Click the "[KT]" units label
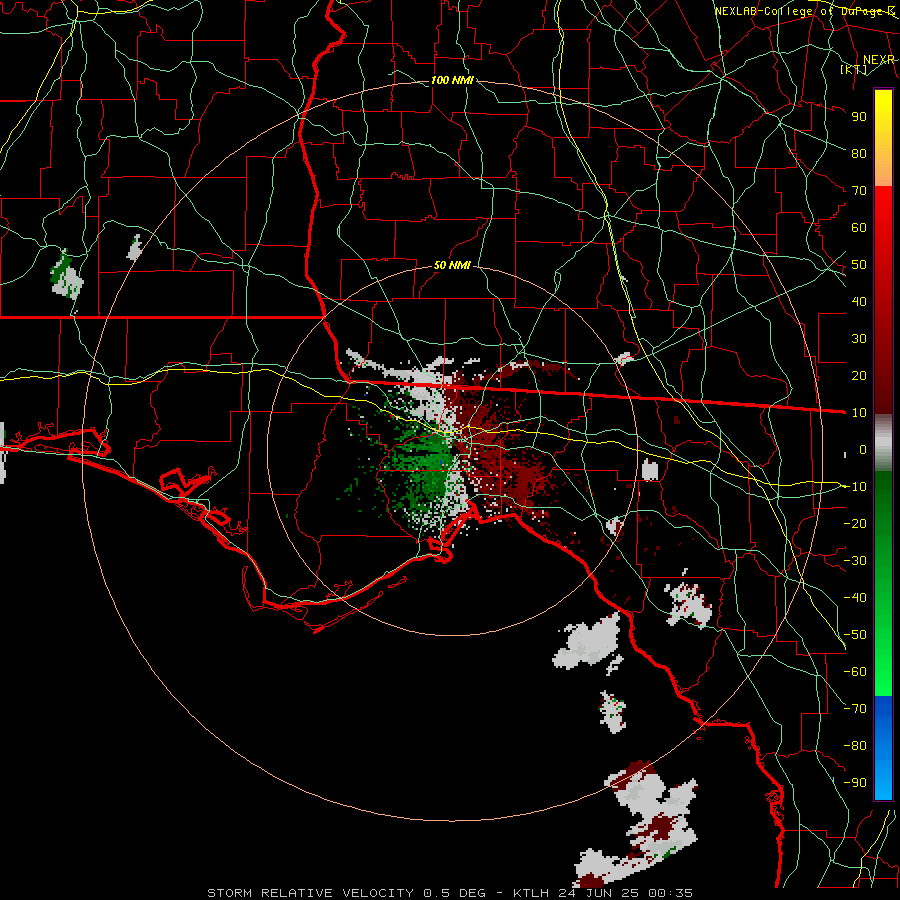The height and width of the screenshot is (900, 900). click(854, 69)
